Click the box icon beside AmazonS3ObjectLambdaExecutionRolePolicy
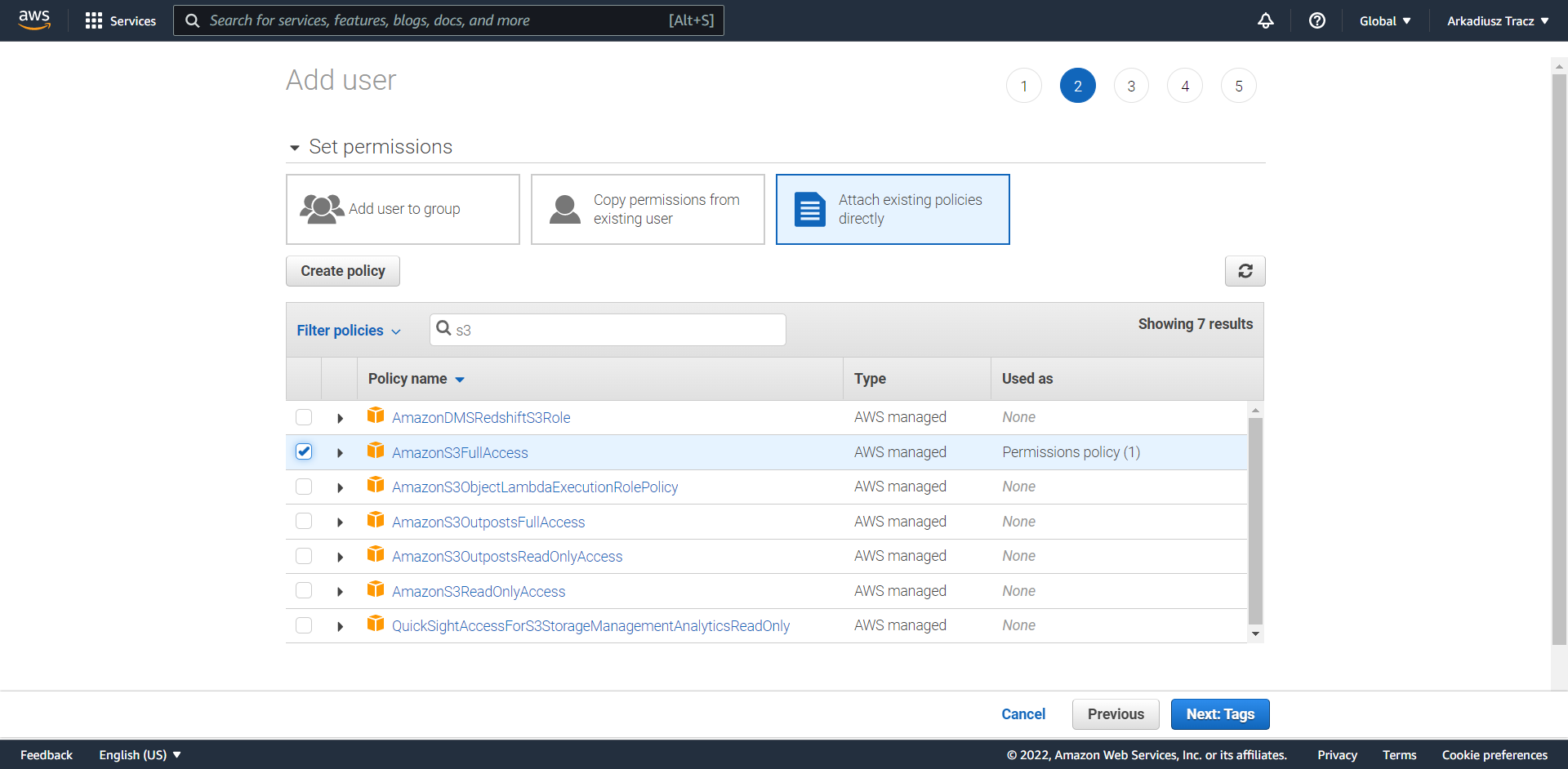This screenshot has width=1568, height=769. pos(376,485)
